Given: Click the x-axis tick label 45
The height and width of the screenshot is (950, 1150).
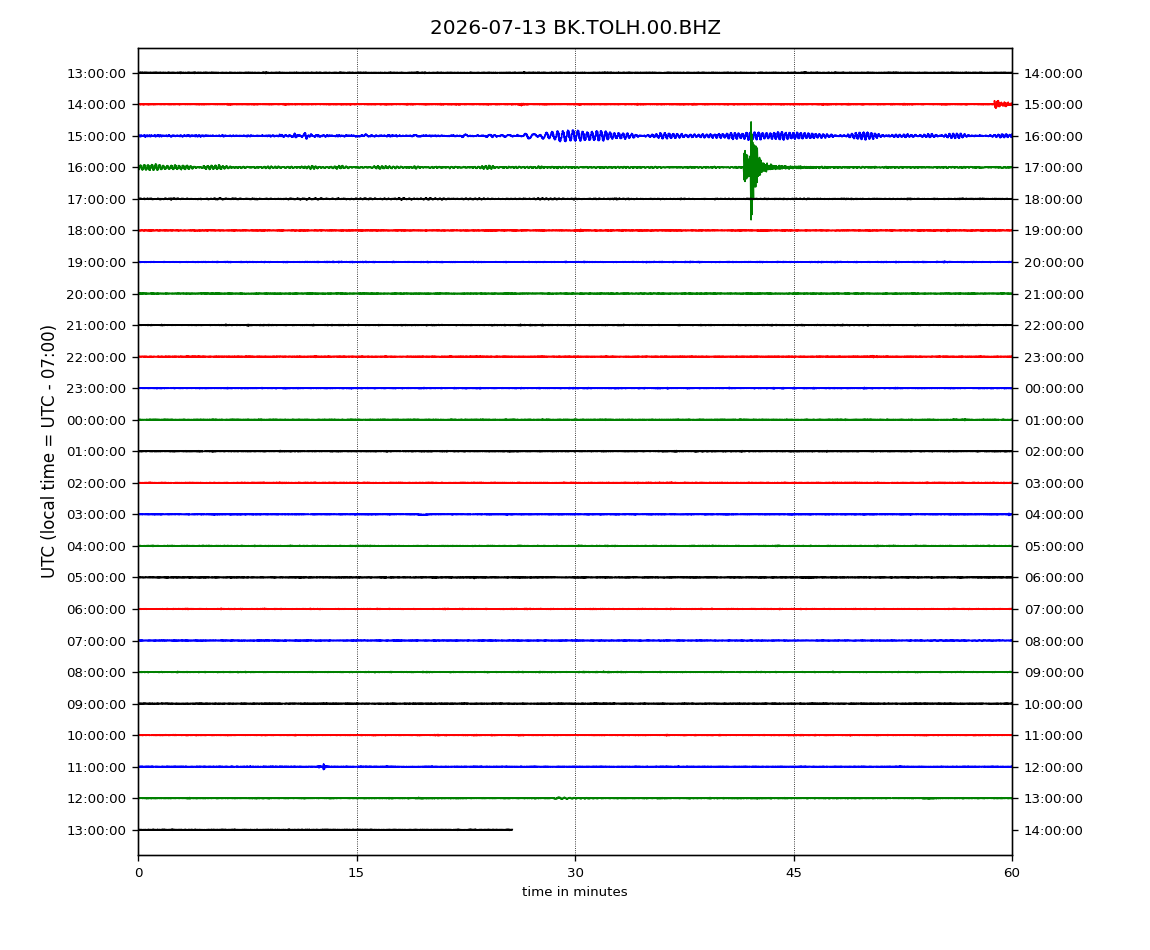Looking at the screenshot, I should [x=794, y=872].
